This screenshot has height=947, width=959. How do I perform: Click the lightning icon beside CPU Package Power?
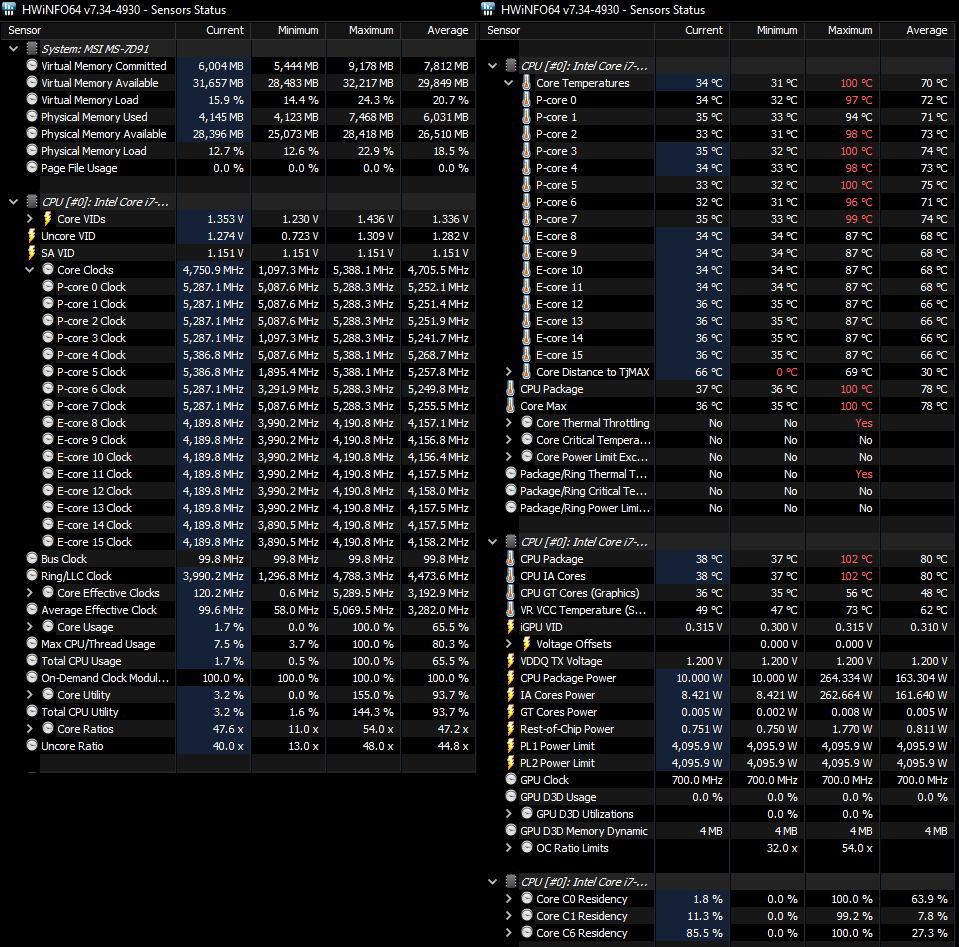(511, 678)
